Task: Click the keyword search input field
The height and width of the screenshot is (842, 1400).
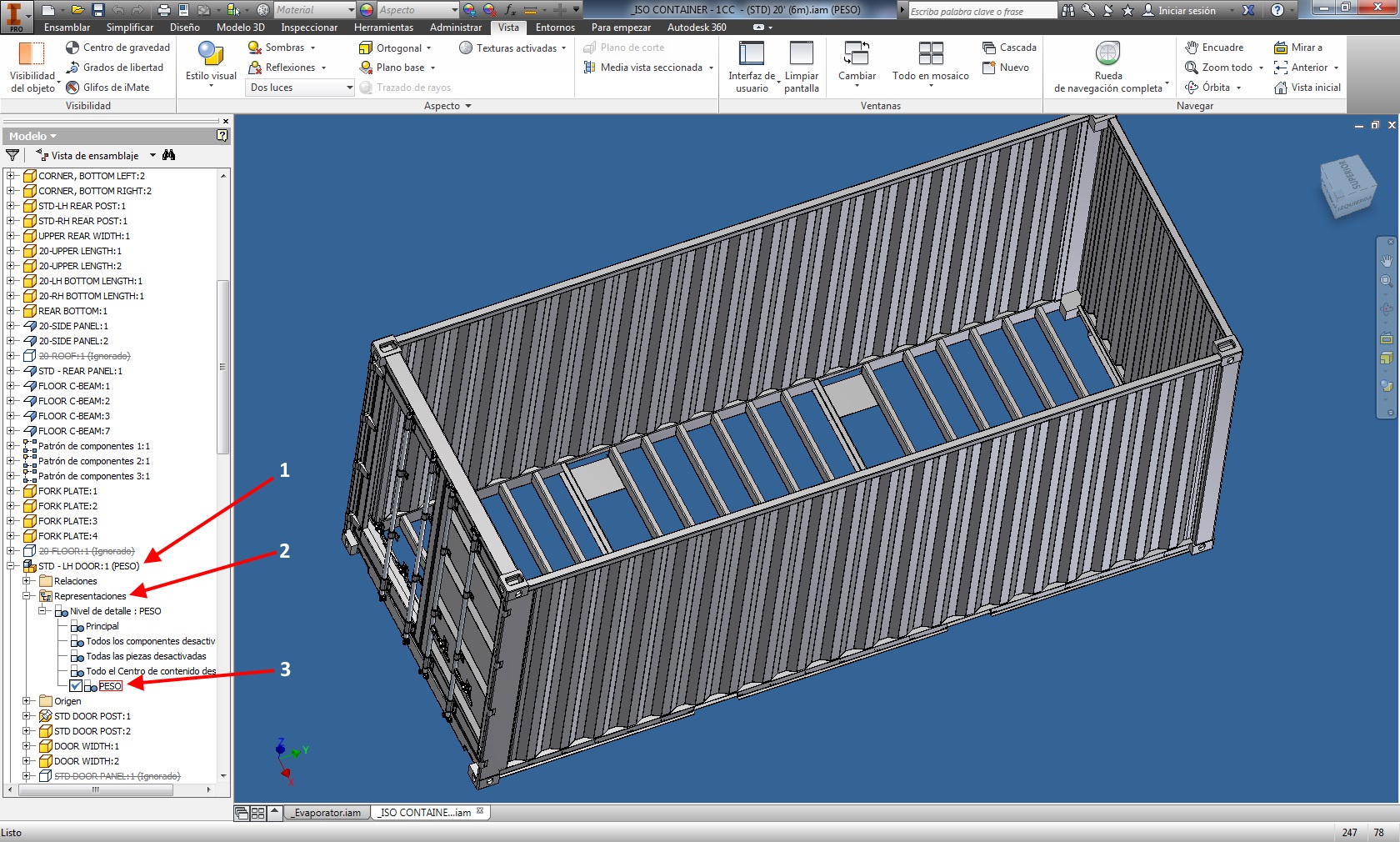Action: [x=981, y=11]
